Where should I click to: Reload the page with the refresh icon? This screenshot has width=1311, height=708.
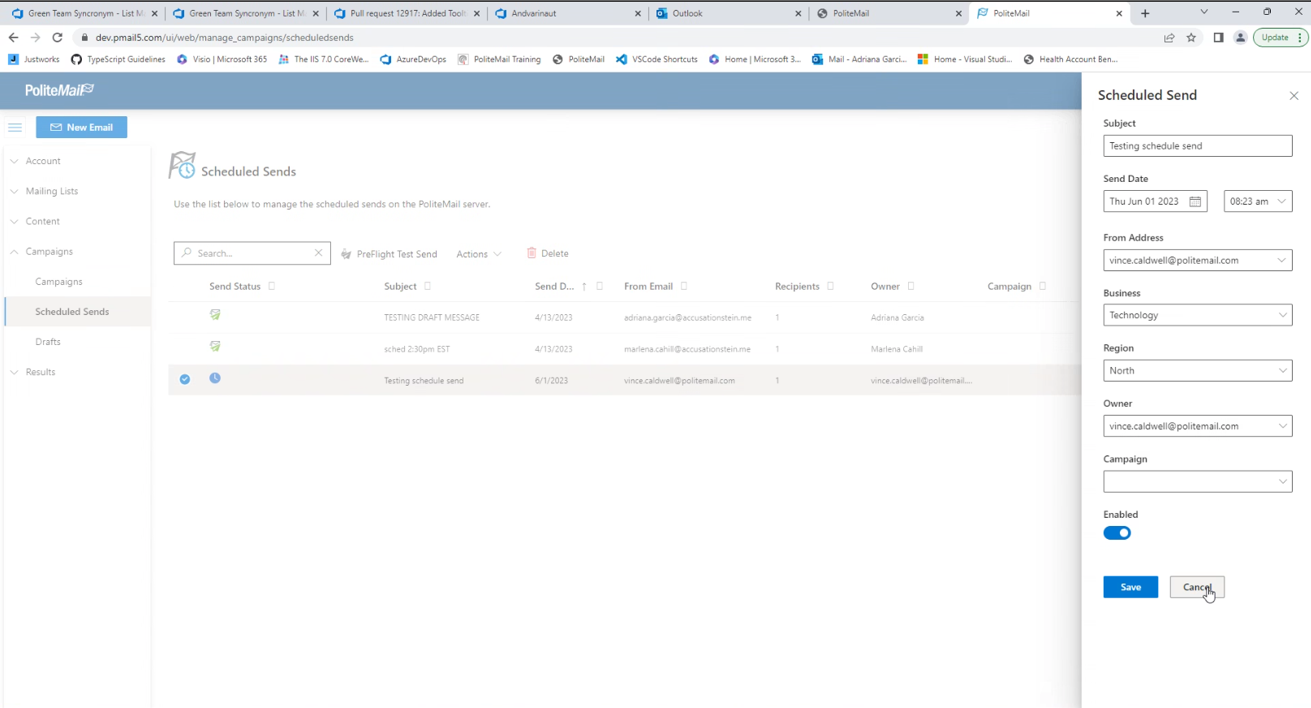click(57, 37)
